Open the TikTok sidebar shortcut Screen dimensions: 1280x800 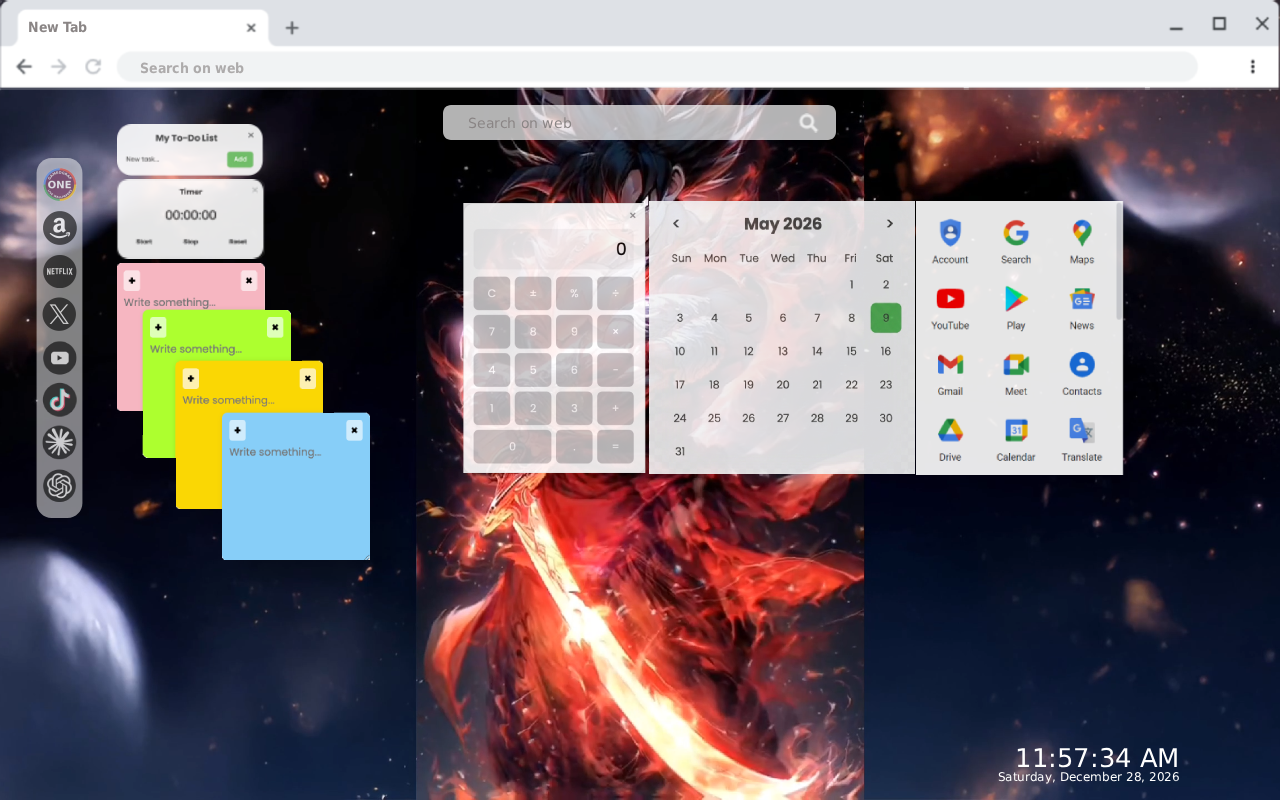[60, 400]
